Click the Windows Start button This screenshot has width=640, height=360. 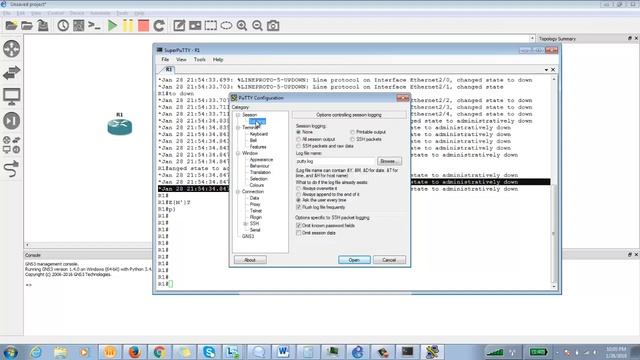pyautogui.click(x=10, y=352)
